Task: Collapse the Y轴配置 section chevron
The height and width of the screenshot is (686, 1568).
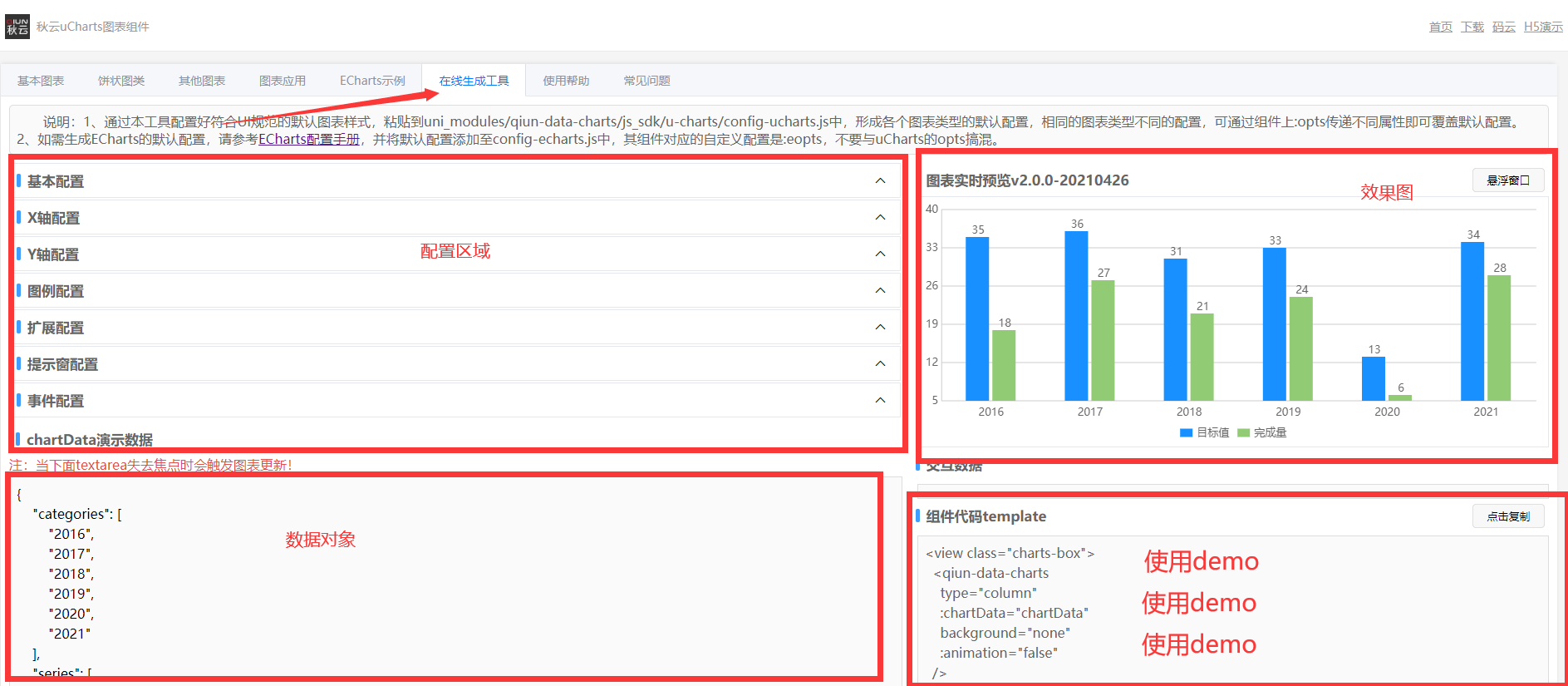Action: click(880, 254)
